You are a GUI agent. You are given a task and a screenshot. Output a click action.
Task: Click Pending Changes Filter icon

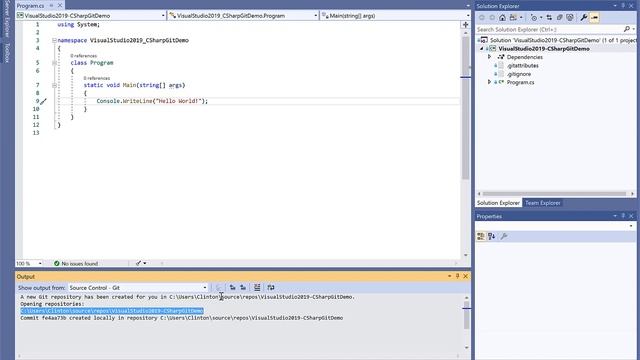click(534, 18)
